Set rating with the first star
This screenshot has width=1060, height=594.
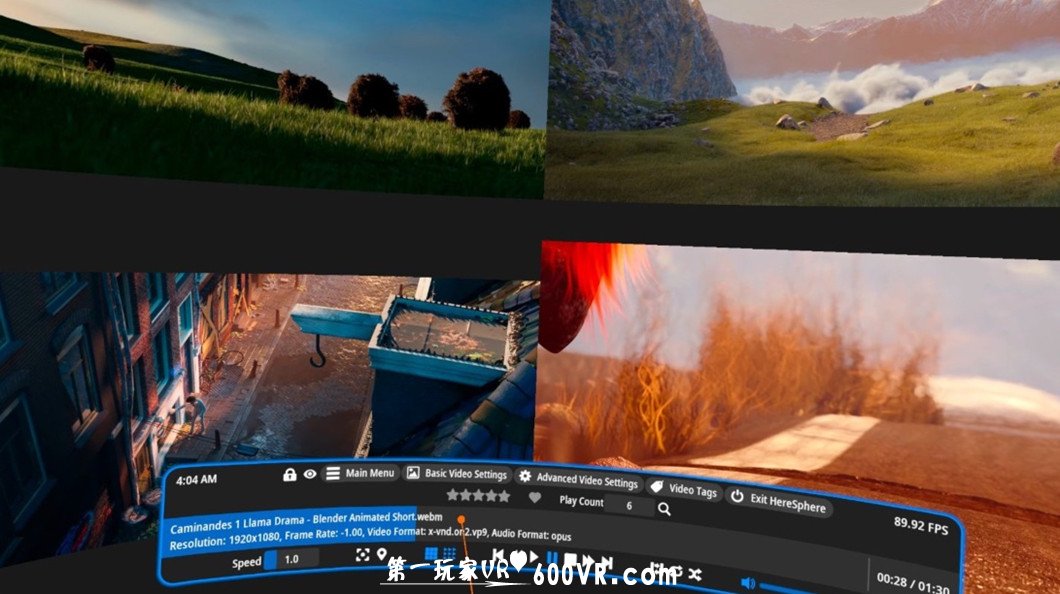tap(452, 495)
